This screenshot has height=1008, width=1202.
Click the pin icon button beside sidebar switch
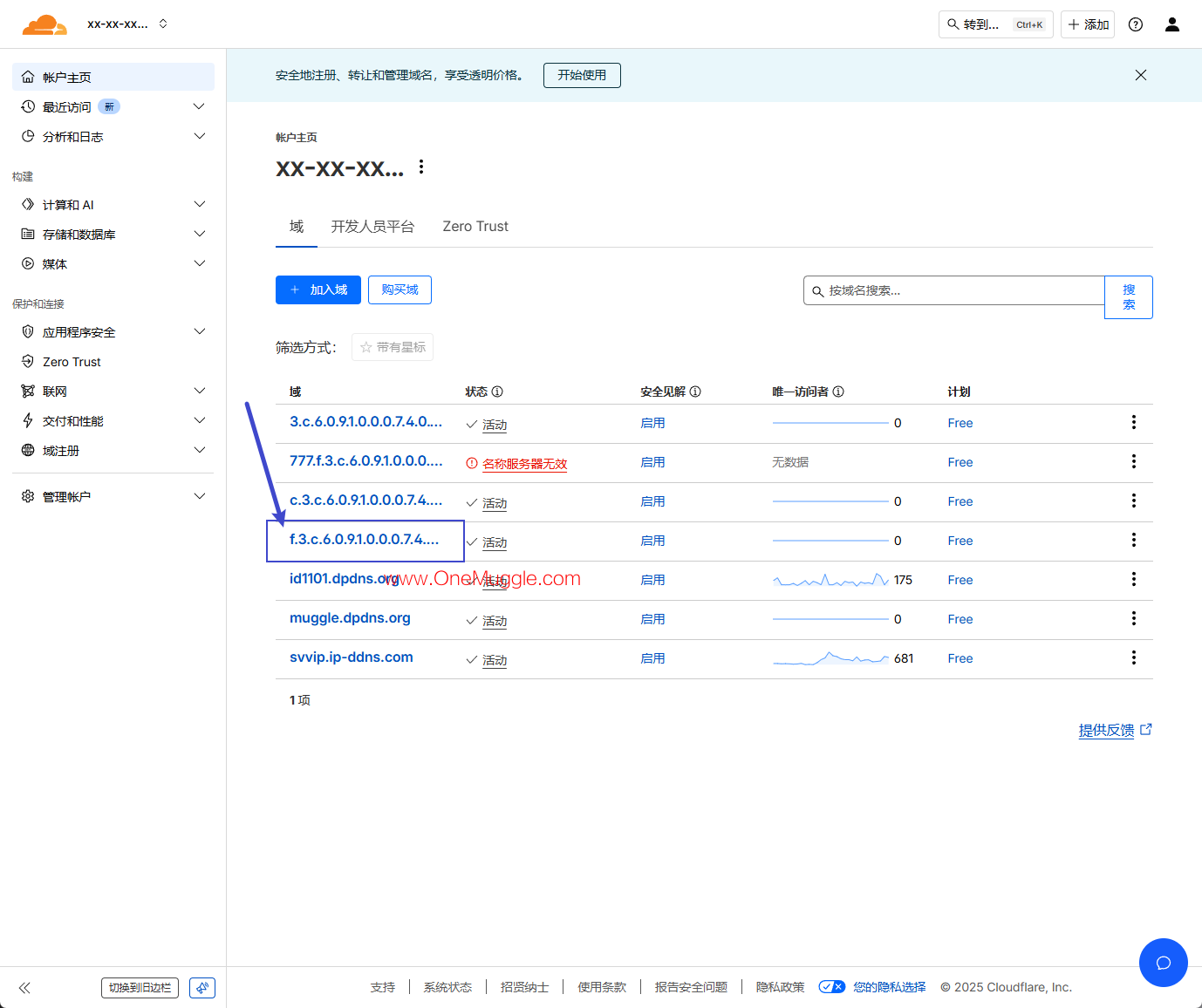pyautogui.click(x=202, y=988)
